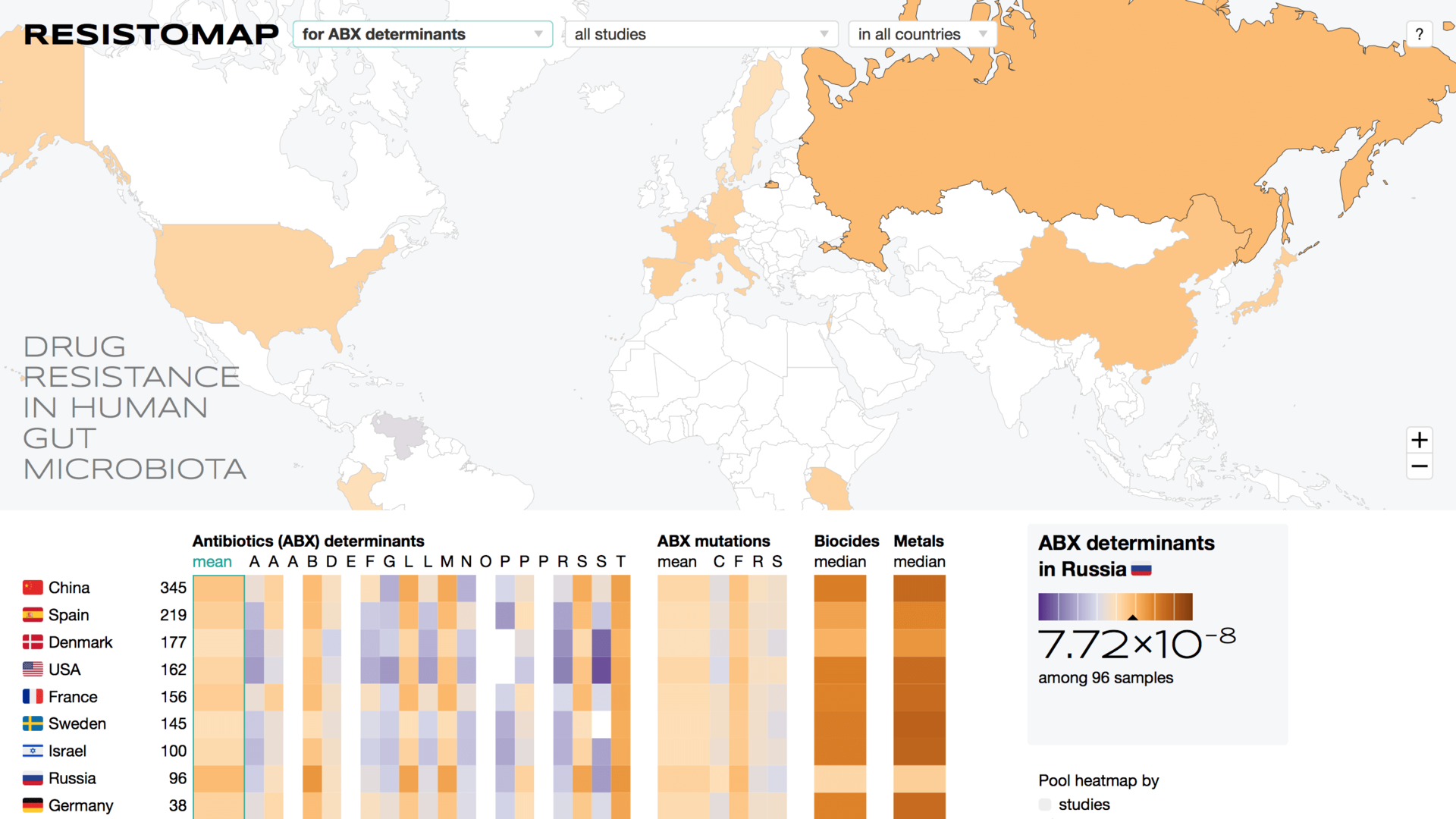
Task: Click the Israel flag icon
Action: [33, 751]
